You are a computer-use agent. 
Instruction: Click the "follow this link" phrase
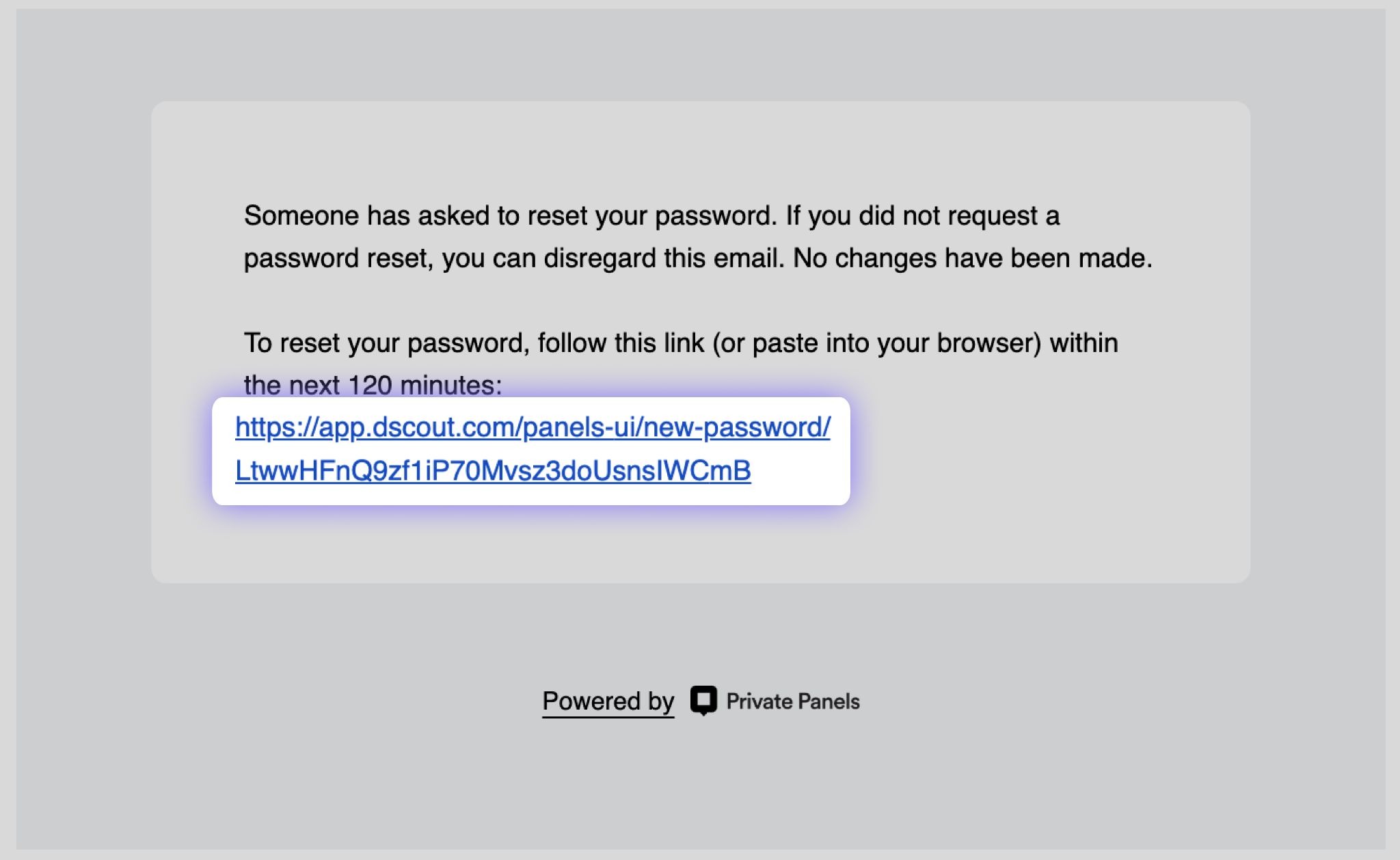[x=621, y=343]
